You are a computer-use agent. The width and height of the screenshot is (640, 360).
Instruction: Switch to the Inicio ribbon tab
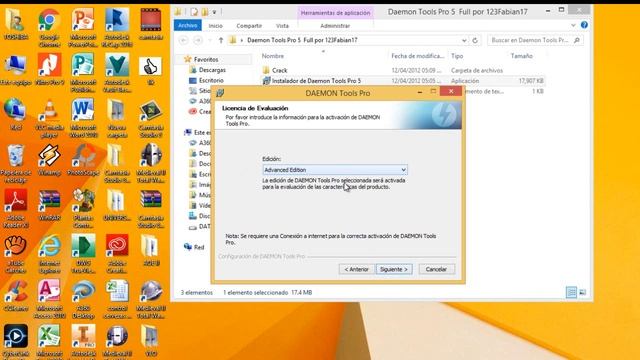[x=216, y=26]
